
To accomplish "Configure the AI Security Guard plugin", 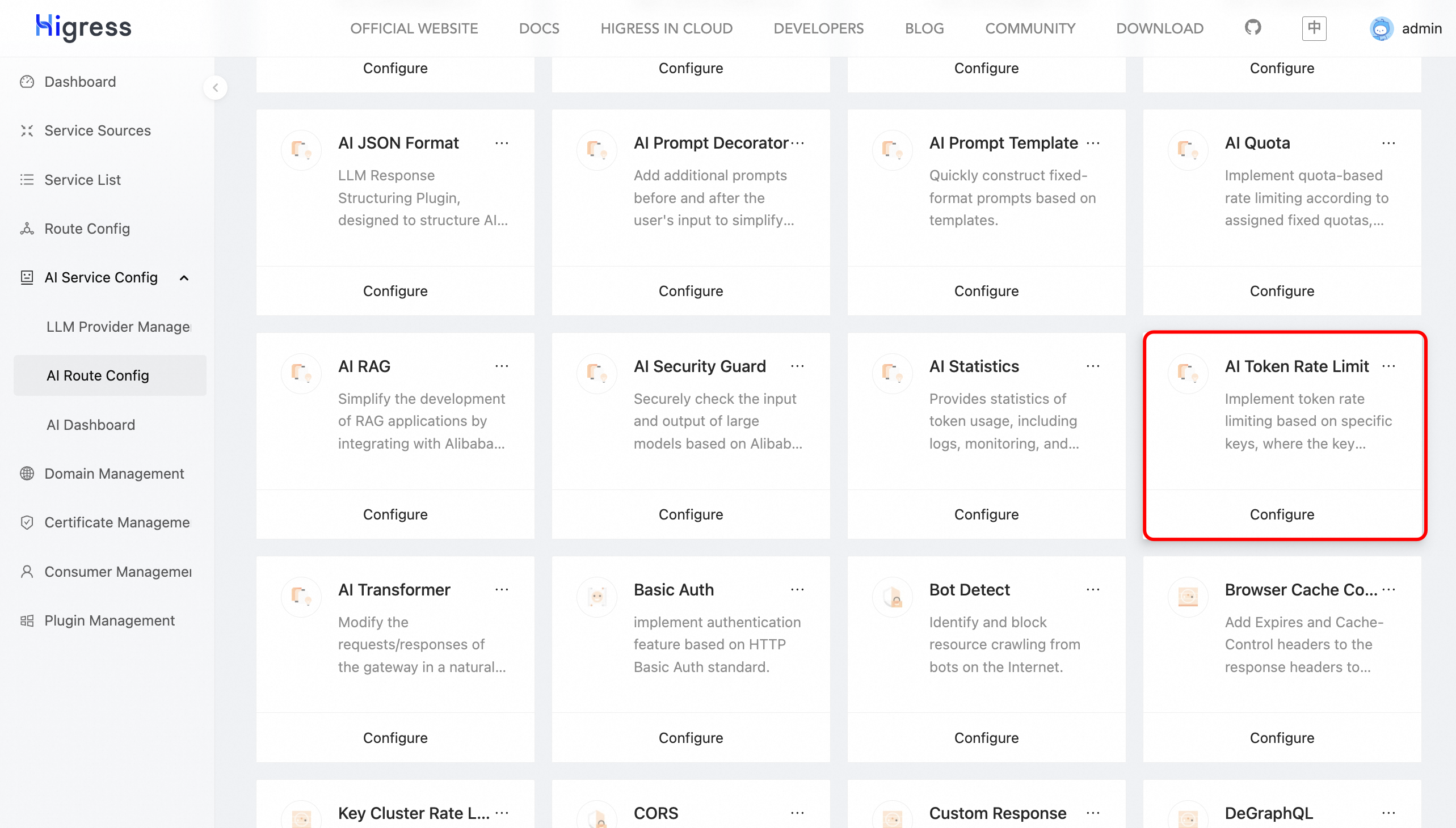I will 690,514.
